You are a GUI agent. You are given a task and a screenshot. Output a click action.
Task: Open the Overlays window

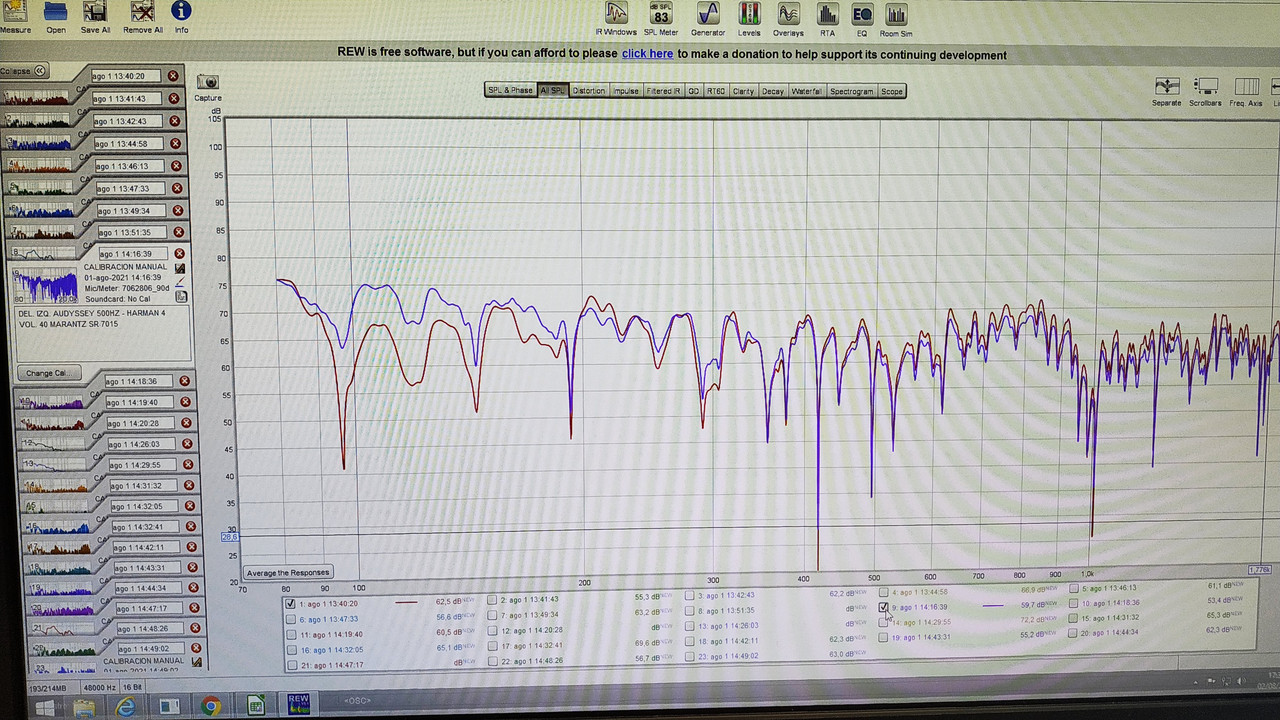(788, 14)
